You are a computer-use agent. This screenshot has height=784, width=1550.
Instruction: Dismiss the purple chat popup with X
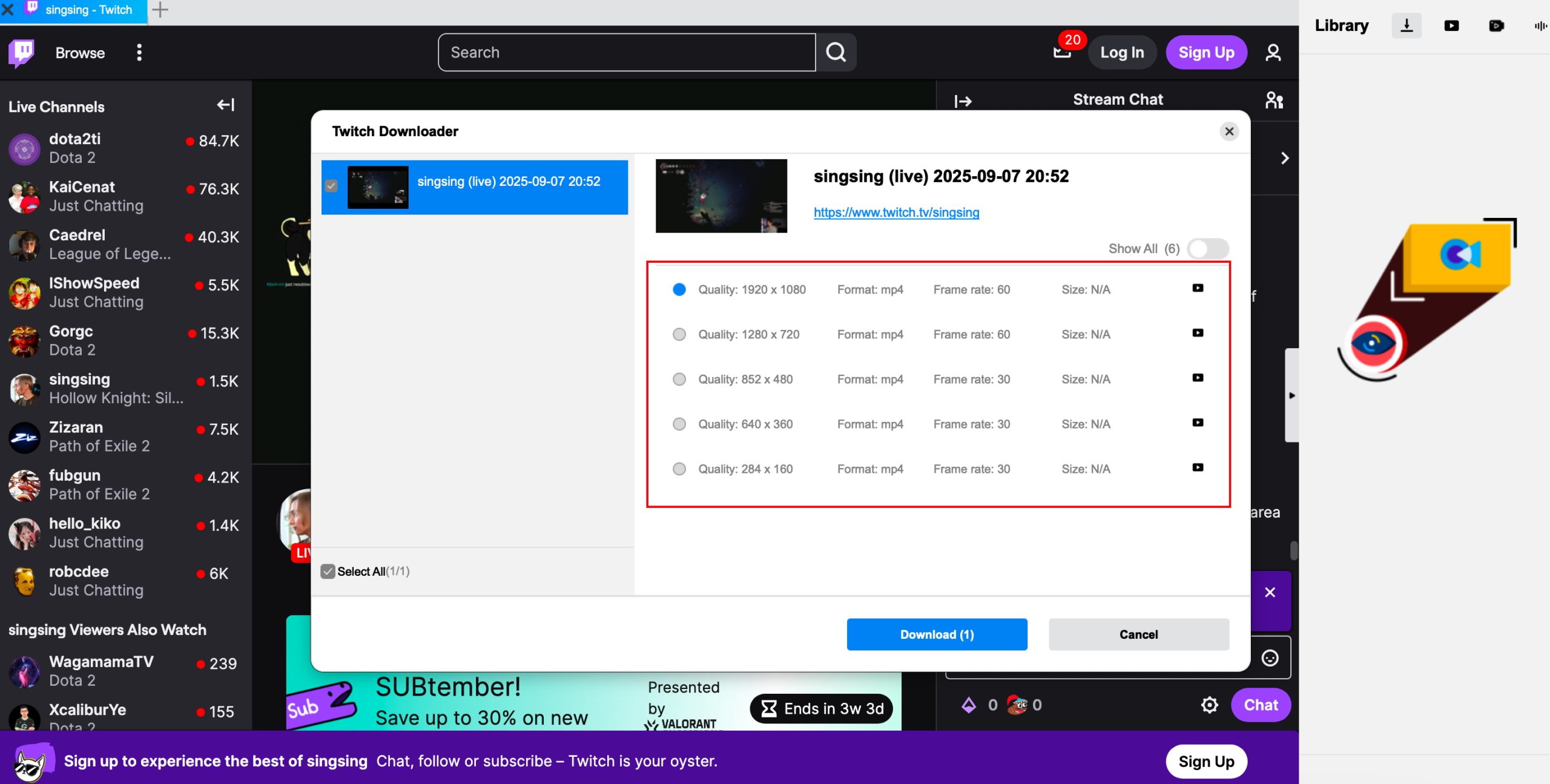1270,593
